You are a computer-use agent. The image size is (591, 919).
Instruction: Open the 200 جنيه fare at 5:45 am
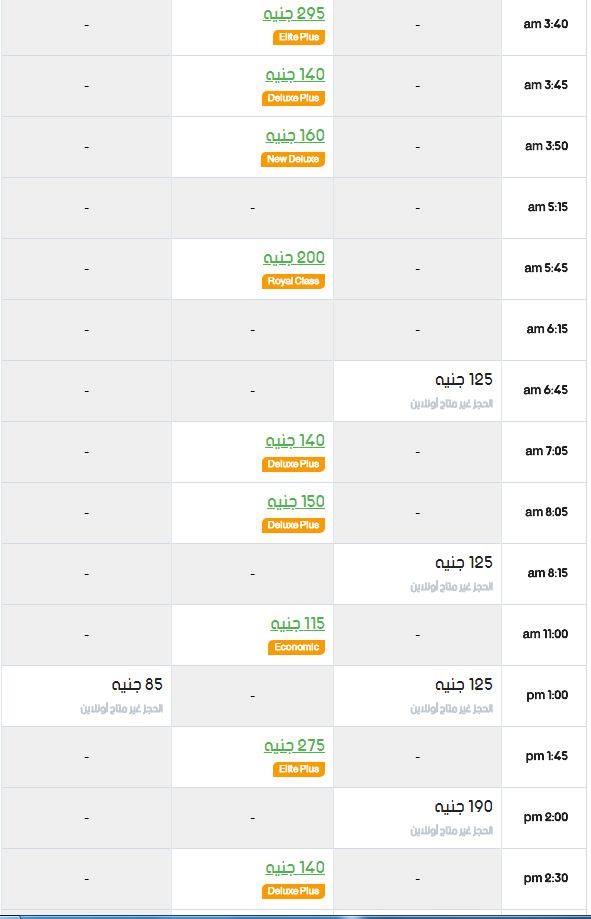pyautogui.click(x=294, y=257)
